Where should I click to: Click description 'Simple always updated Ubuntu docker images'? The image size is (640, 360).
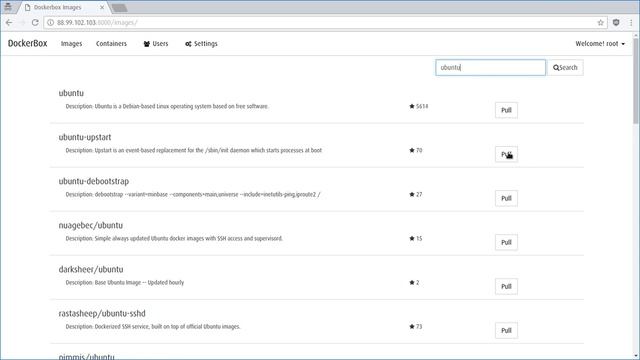tap(174, 238)
